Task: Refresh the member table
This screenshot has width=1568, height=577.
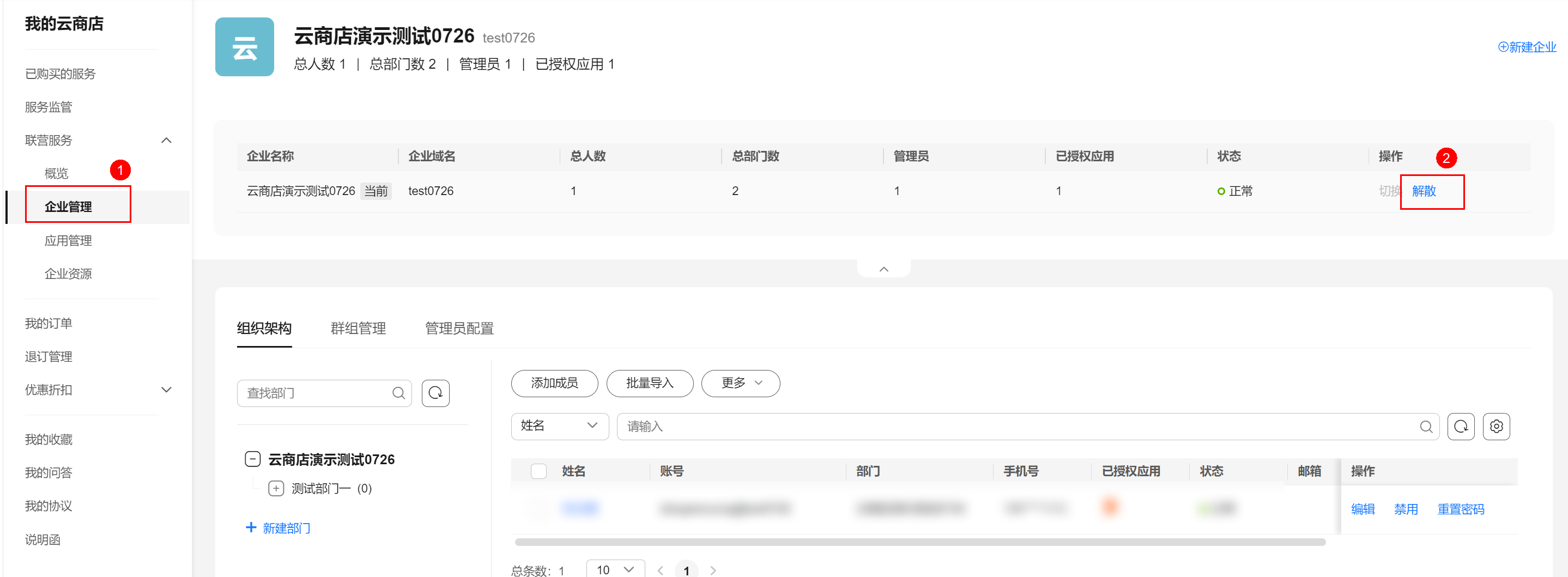Action: (x=1460, y=427)
